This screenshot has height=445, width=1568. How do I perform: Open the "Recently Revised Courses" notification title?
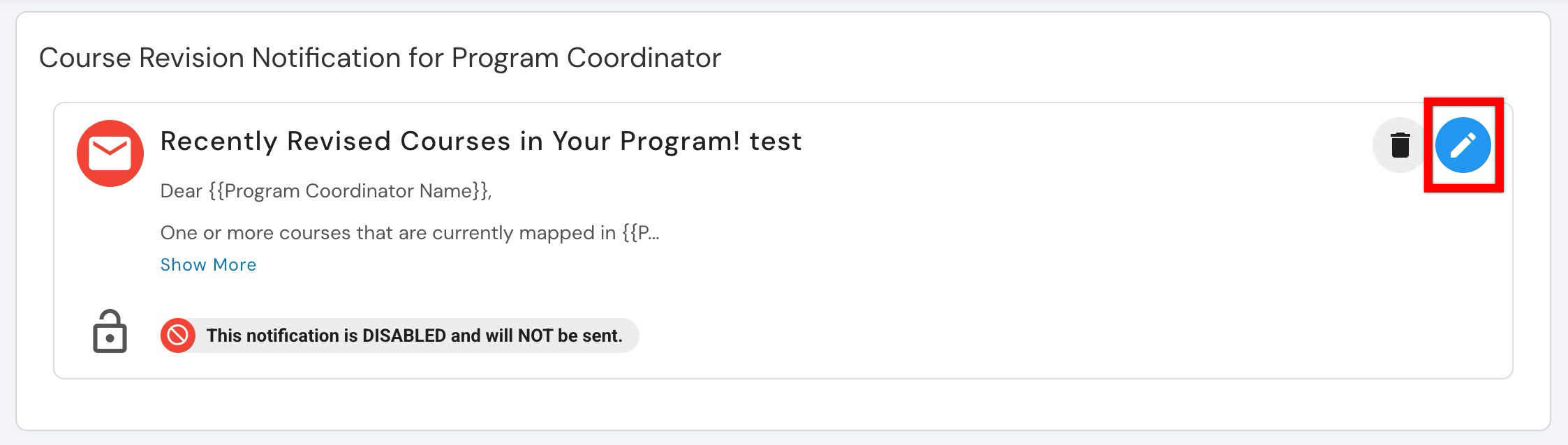click(480, 142)
